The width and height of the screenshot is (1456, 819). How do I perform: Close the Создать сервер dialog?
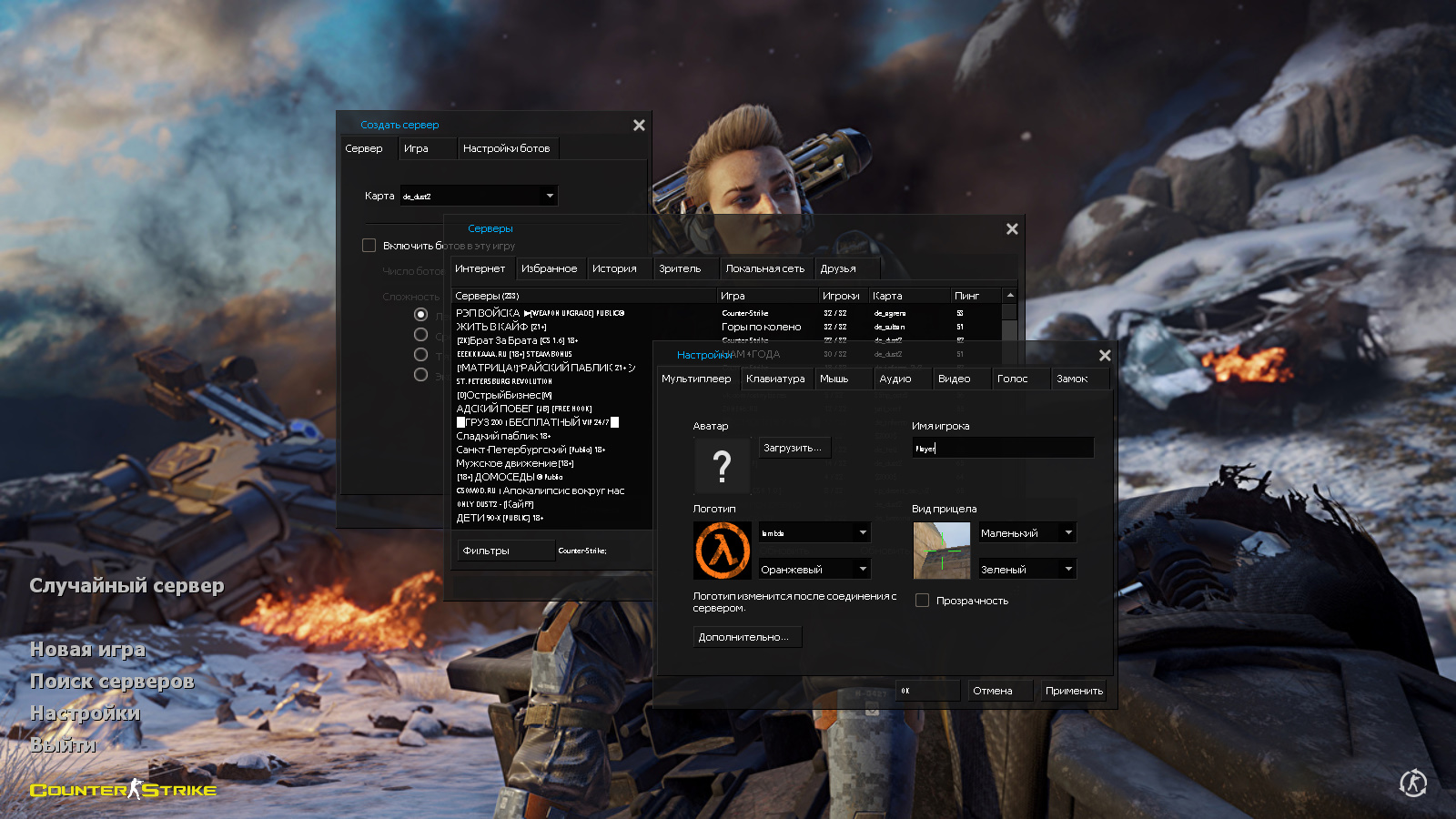coord(639,126)
